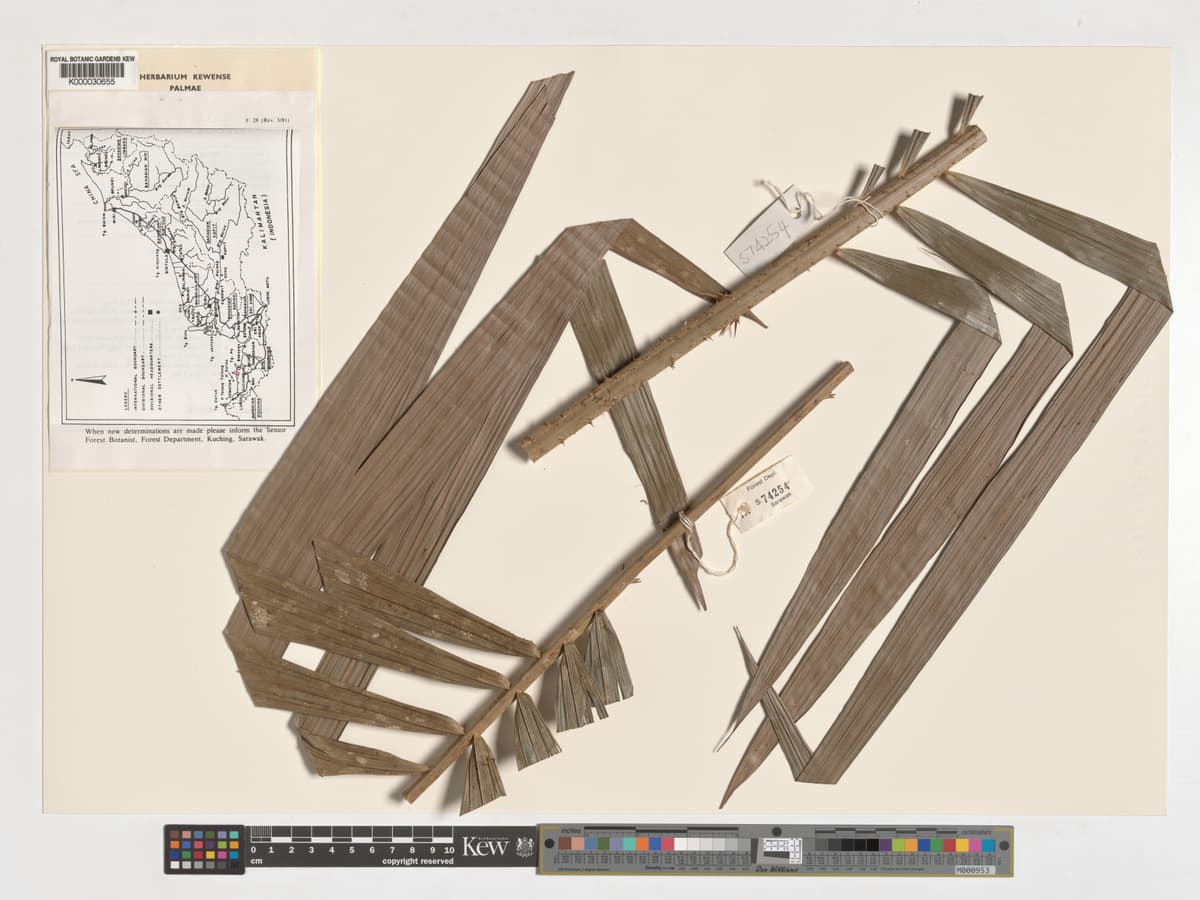The image size is (1200, 900).
Task: Click the printed Forest Dept S 74254 Sarawak tag
Action: (765, 494)
